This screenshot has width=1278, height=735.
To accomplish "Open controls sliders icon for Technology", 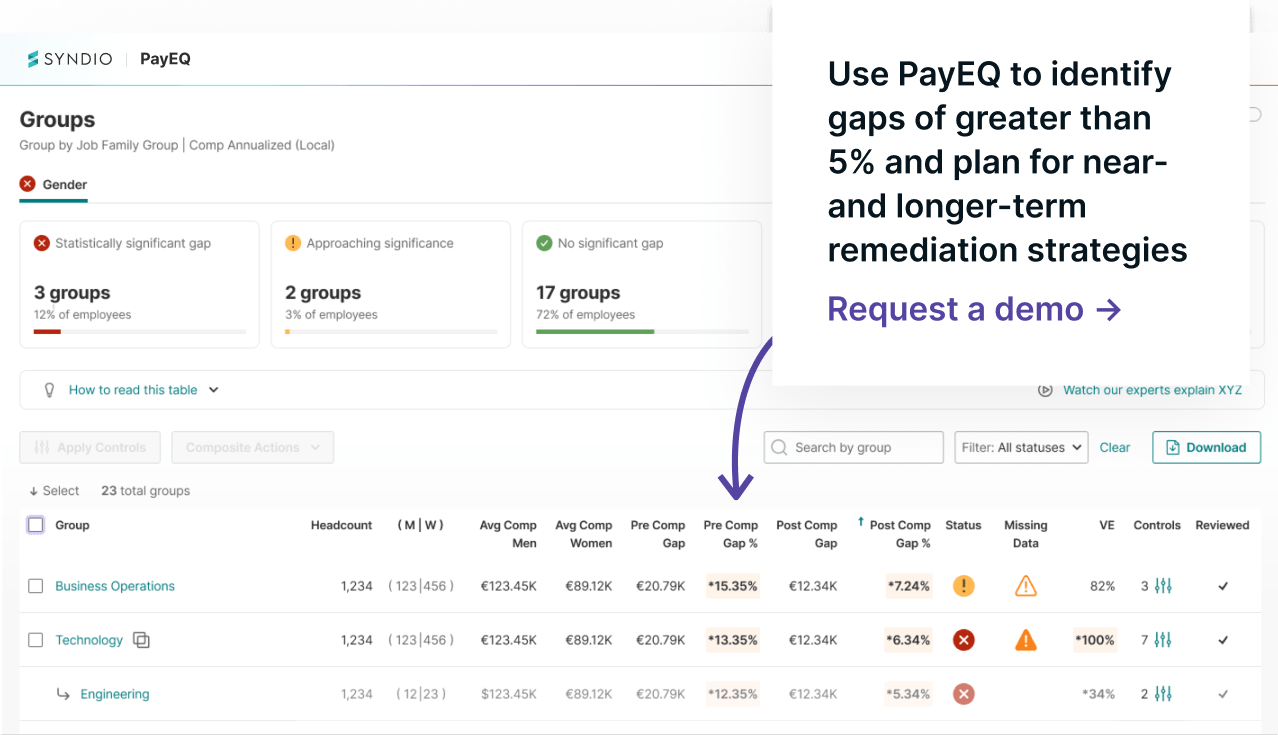I will 1163,640.
